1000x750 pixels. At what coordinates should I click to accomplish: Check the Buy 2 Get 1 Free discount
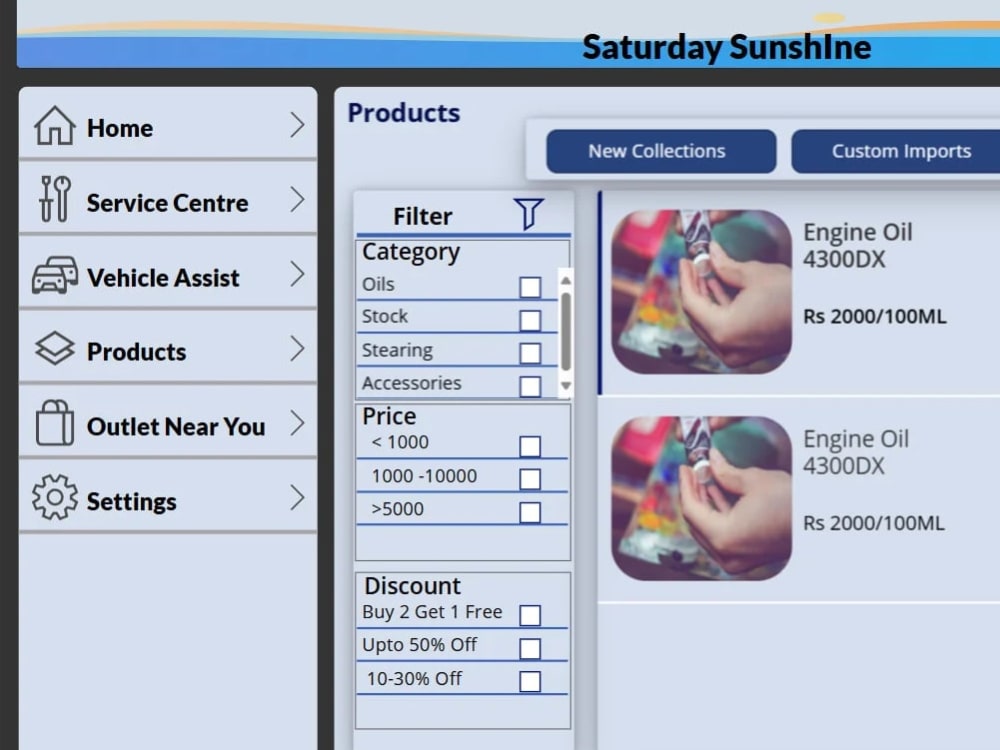(x=530, y=615)
